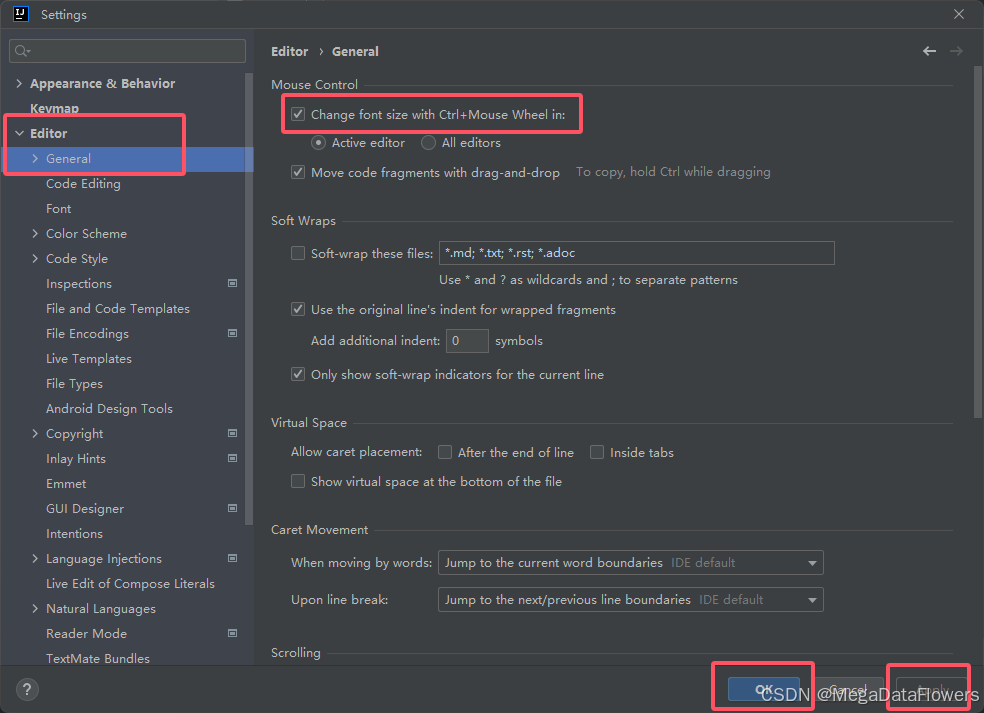Click the settings panel vertical scrollbar
Image resolution: width=984 pixels, height=713 pixels.
(x=978, y=242)
